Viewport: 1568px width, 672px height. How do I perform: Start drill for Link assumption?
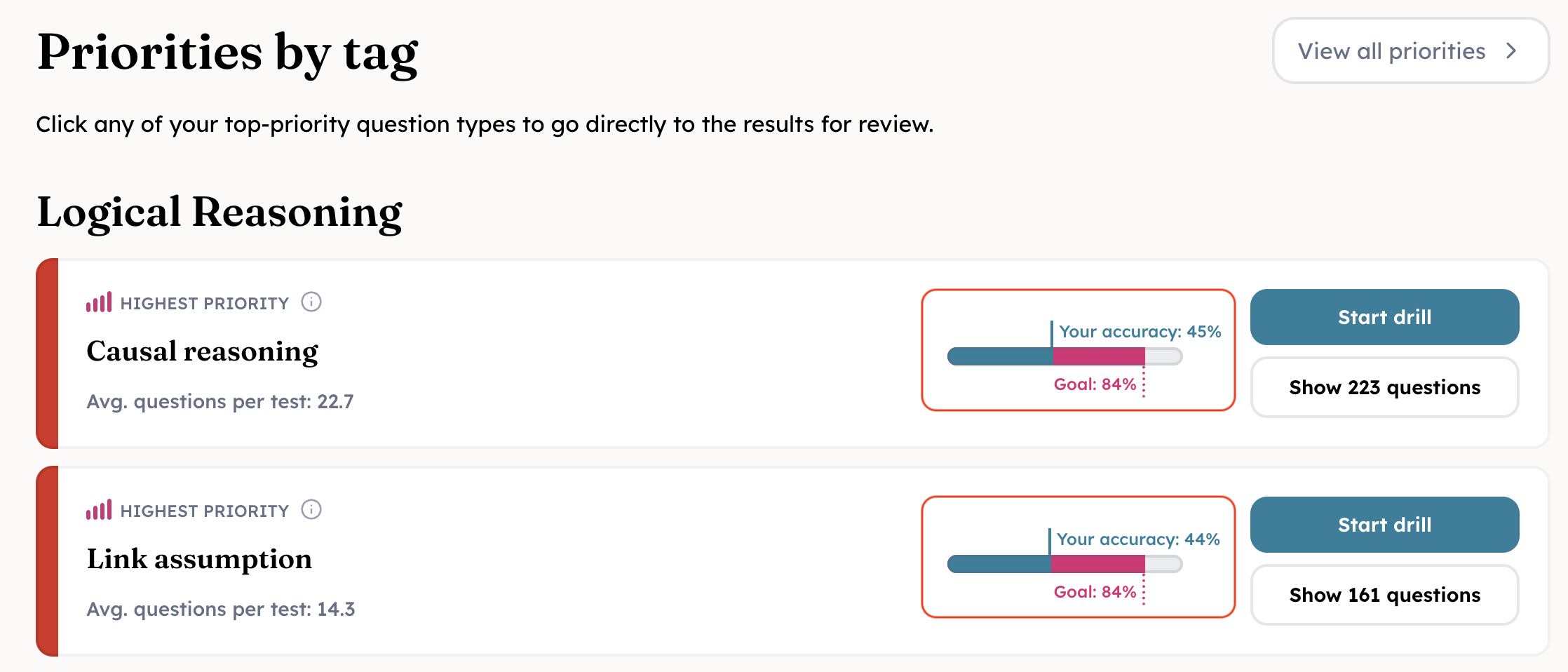coord(1384,525)
